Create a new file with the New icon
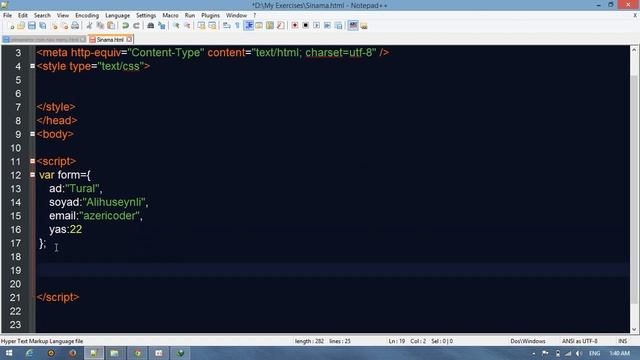The image size is (640, 360). coord(11,26)
